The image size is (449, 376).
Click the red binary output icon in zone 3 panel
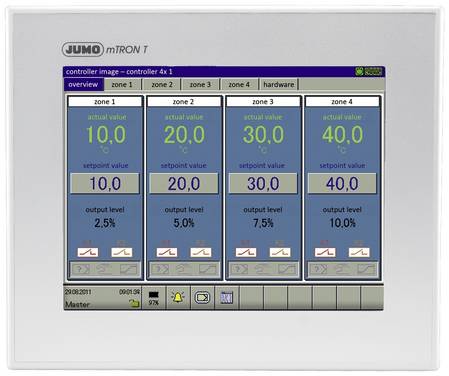pyautogui.click(x=246, y=252)
